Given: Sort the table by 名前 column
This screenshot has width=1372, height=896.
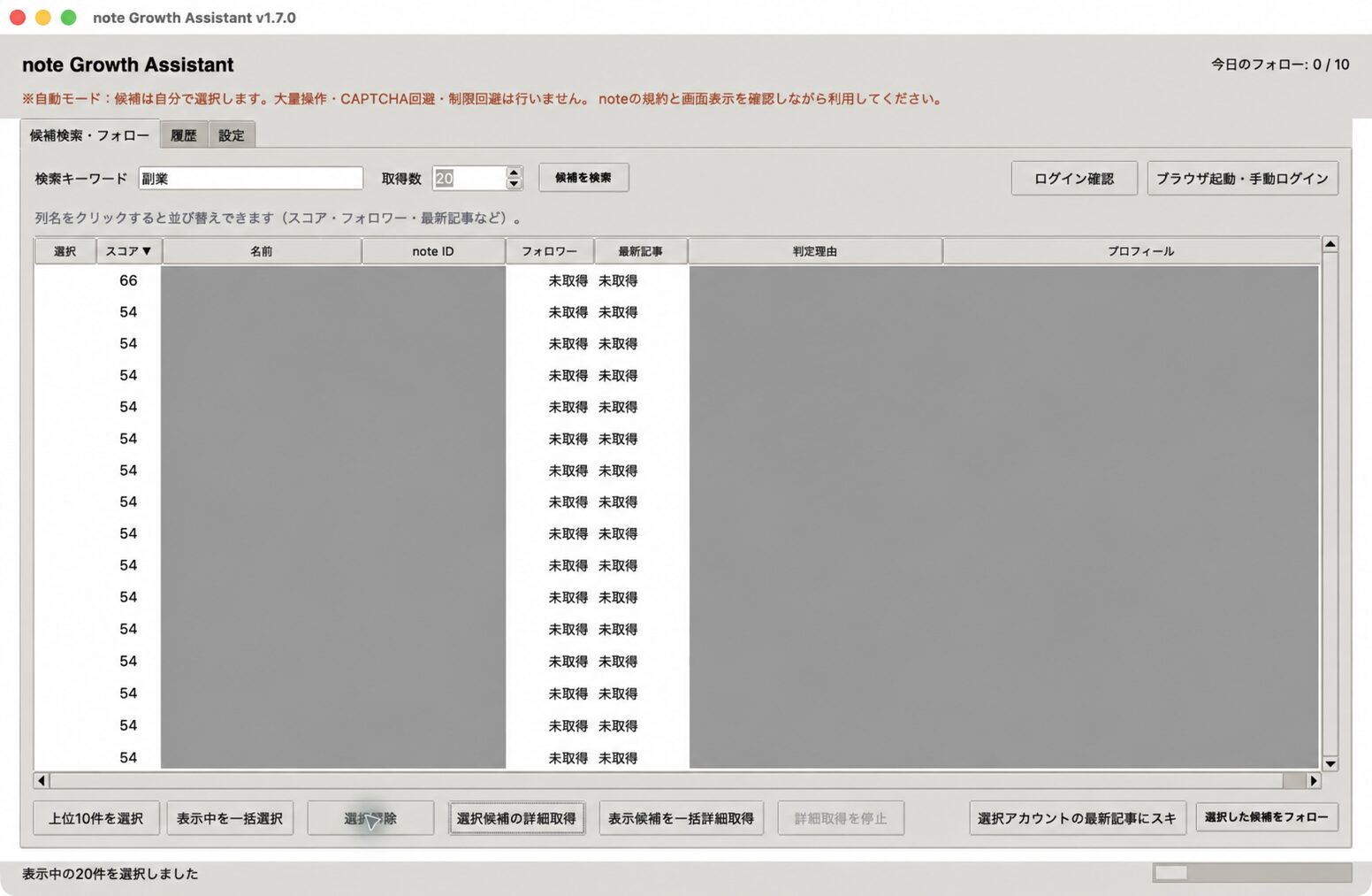Looking at the screenshot, I should click(x=262, y=251).
